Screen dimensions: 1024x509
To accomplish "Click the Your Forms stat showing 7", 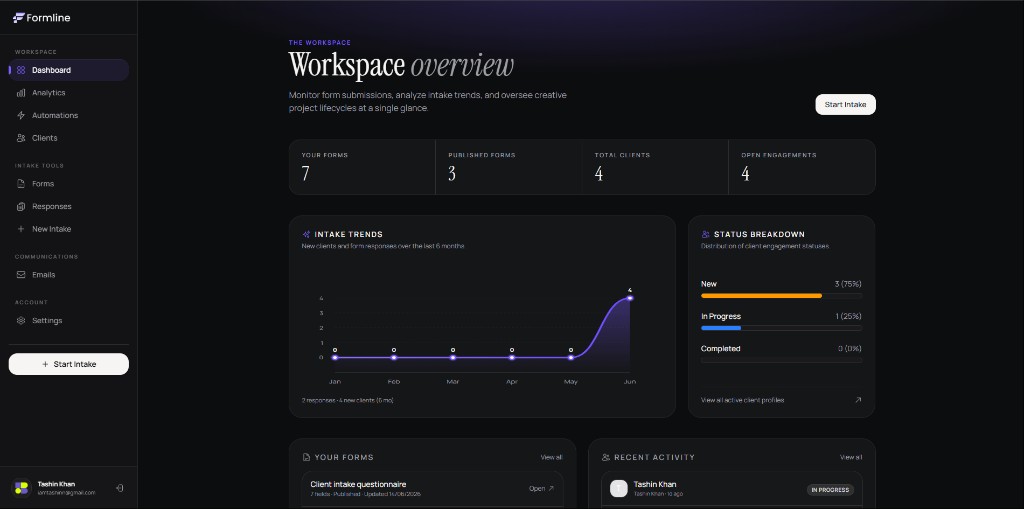I will pyautogui.click(x=362, y=167).
